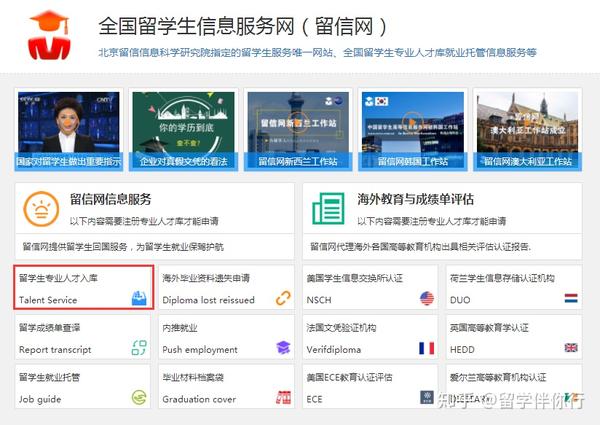
Task: Open 荷兰学生信息存储认证机构 DUO card
Action: 514,287
